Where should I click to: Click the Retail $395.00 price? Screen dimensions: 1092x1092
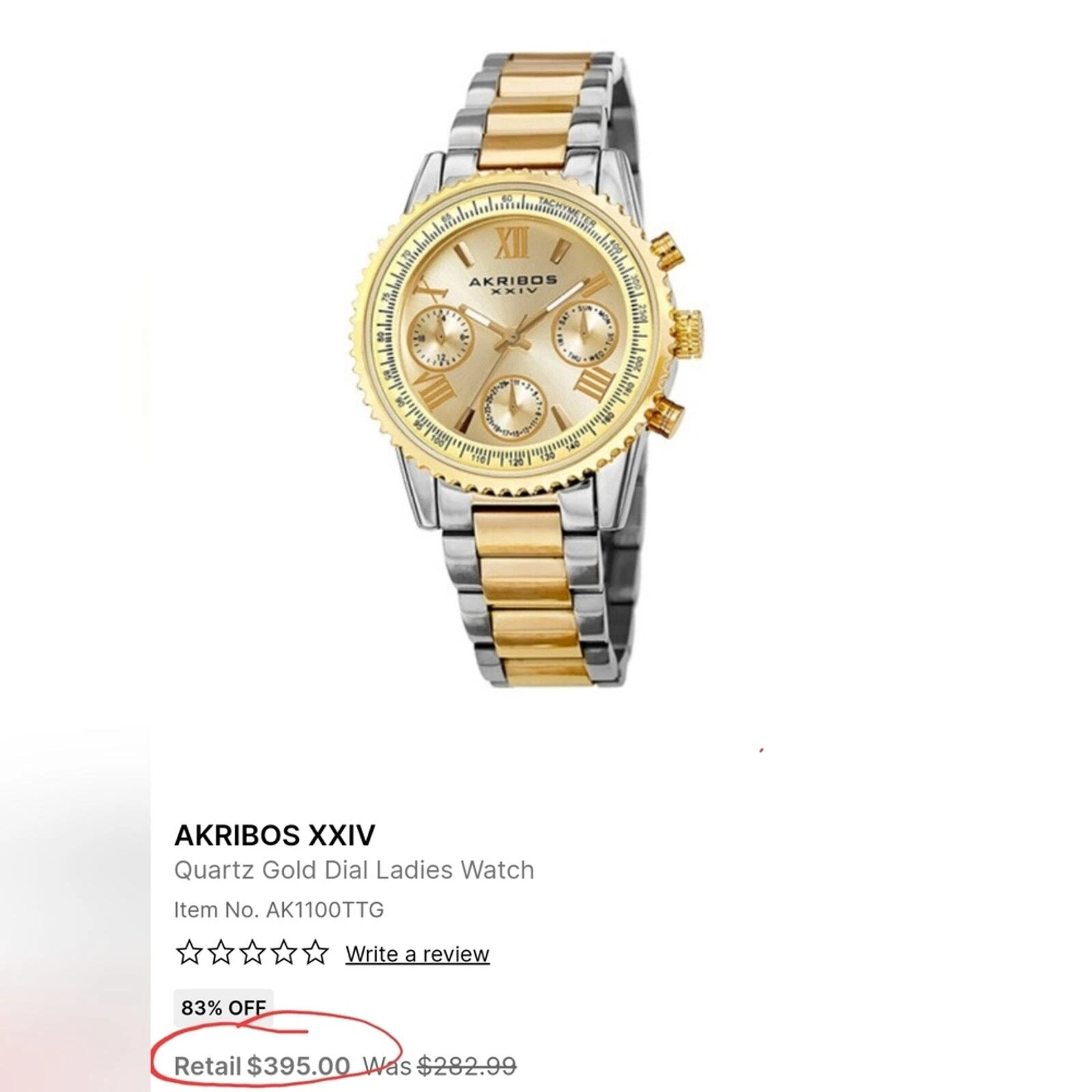[x=262, y=1065]
